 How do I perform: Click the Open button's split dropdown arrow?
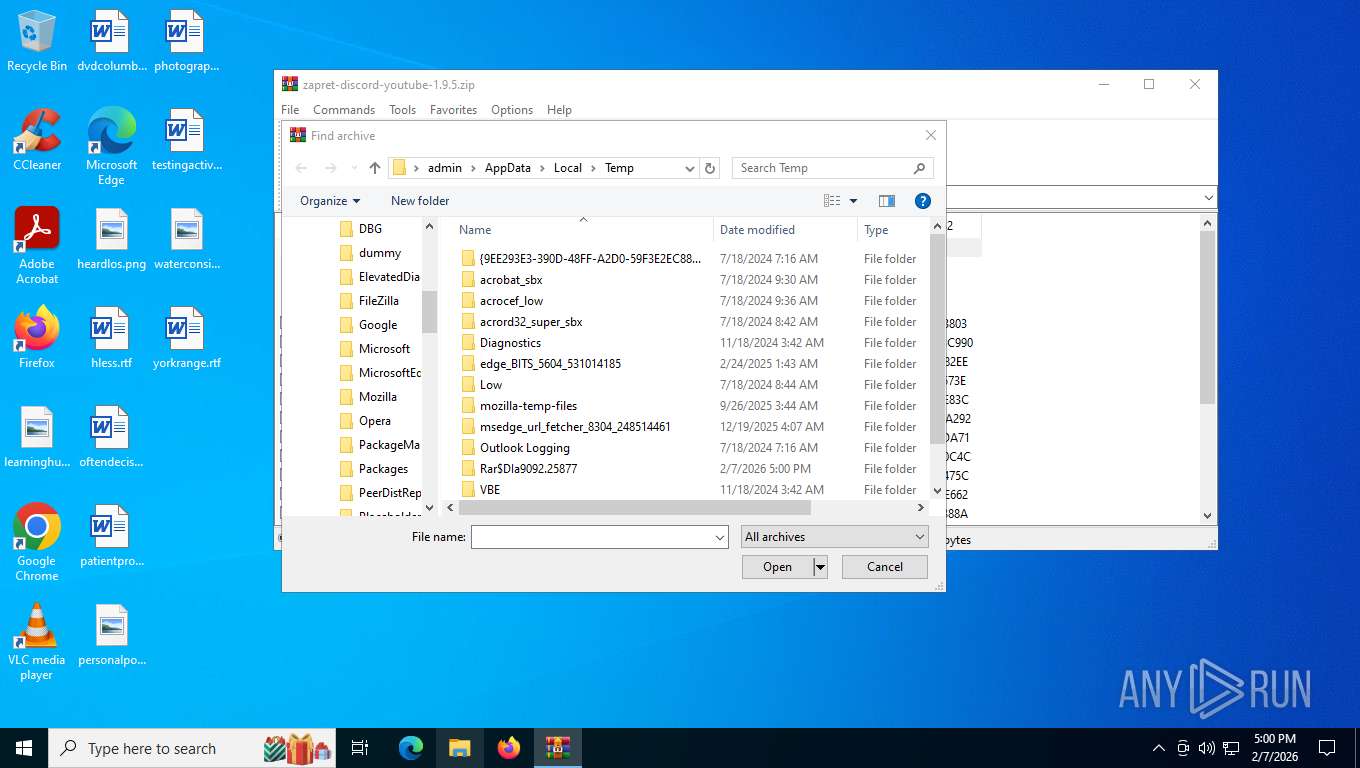coord(821,567)
